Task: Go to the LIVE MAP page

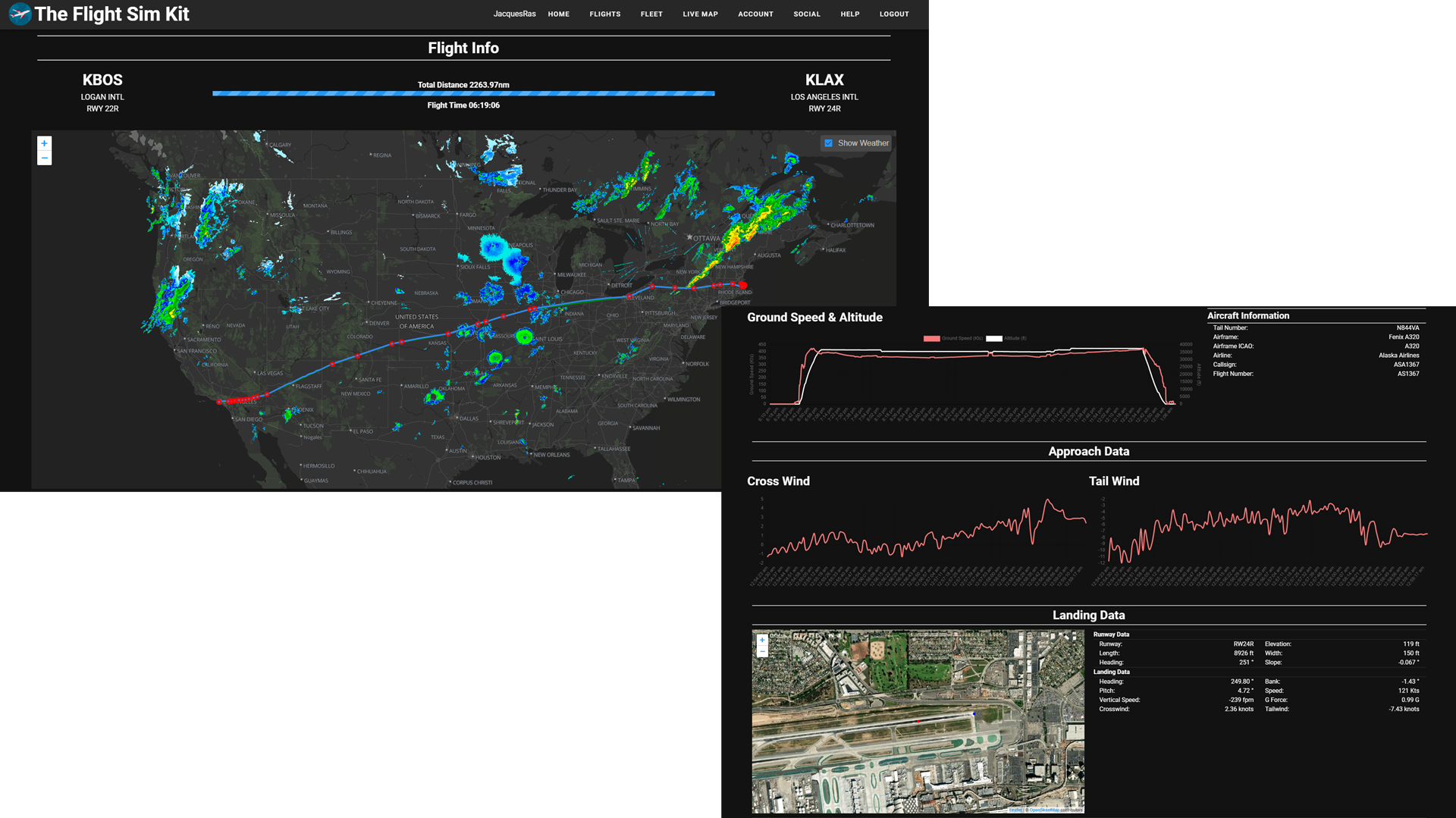Action: [x=700, y=14]
